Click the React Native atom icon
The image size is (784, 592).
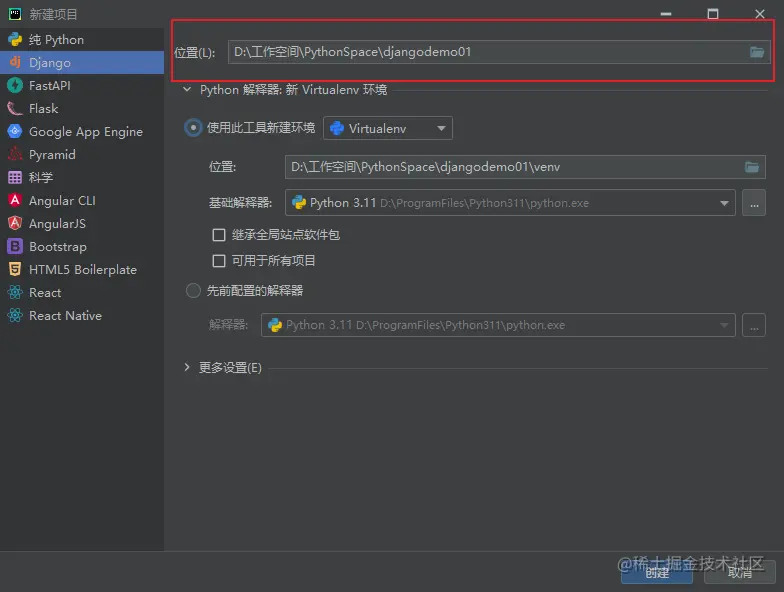pyautogui.click(x=15, y=315)
